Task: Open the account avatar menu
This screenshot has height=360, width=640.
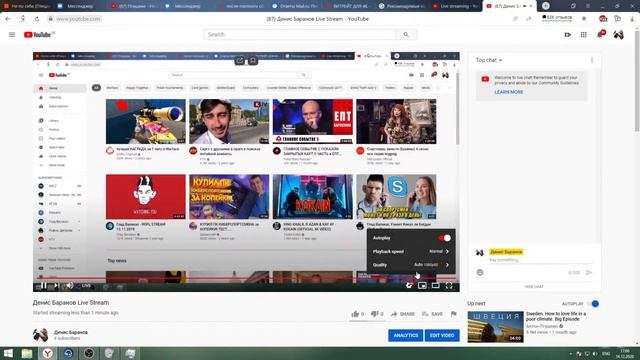Action: [x=618, y=35]
